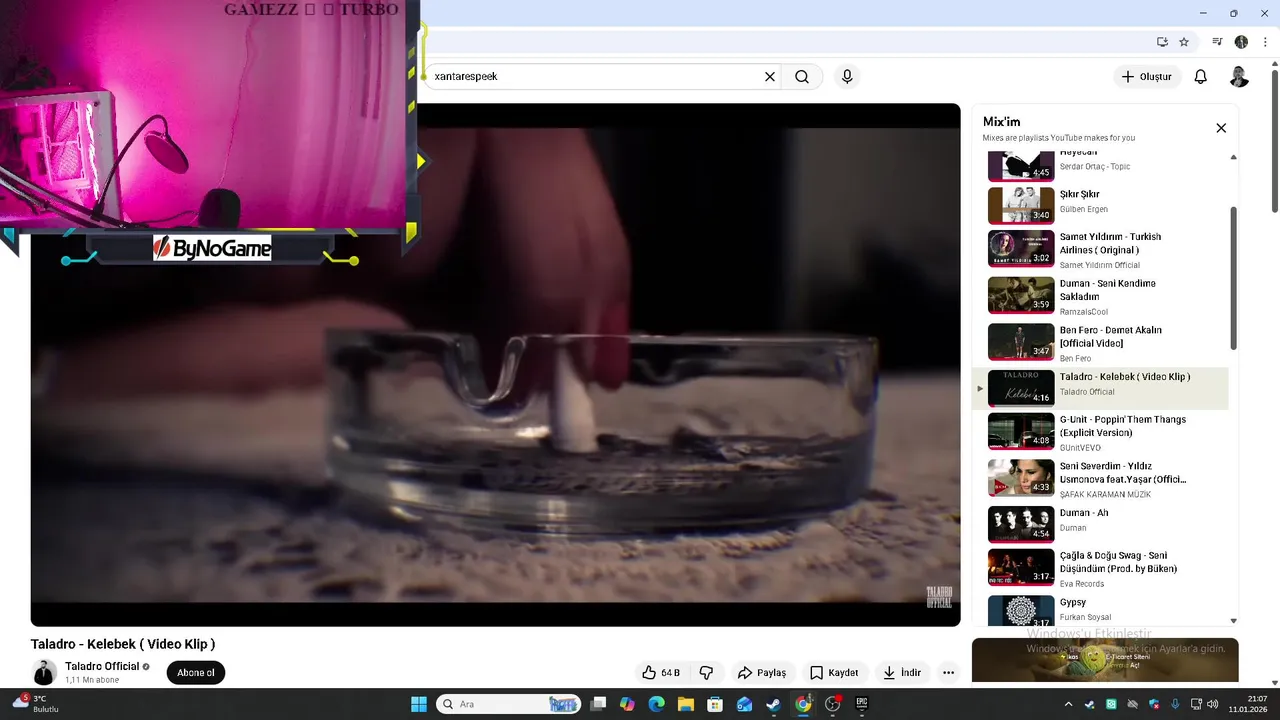
Task: Clear the YouTube search box with the X
Action: [770, 77]
